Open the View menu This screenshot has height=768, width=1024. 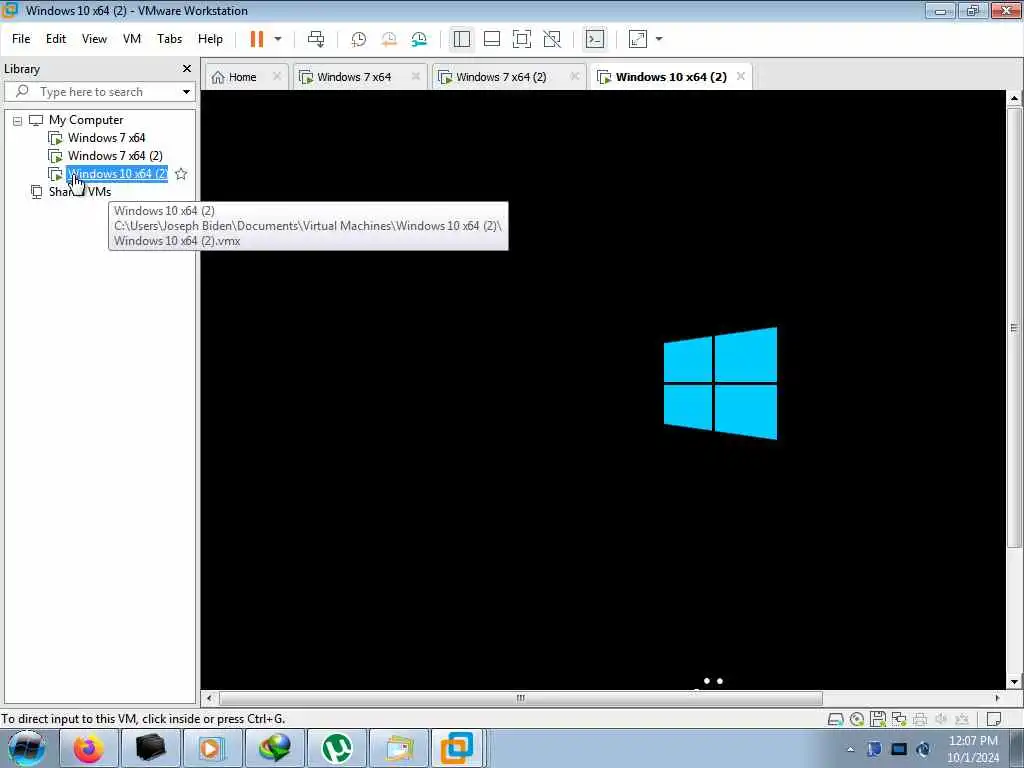(x=94, y=39)
